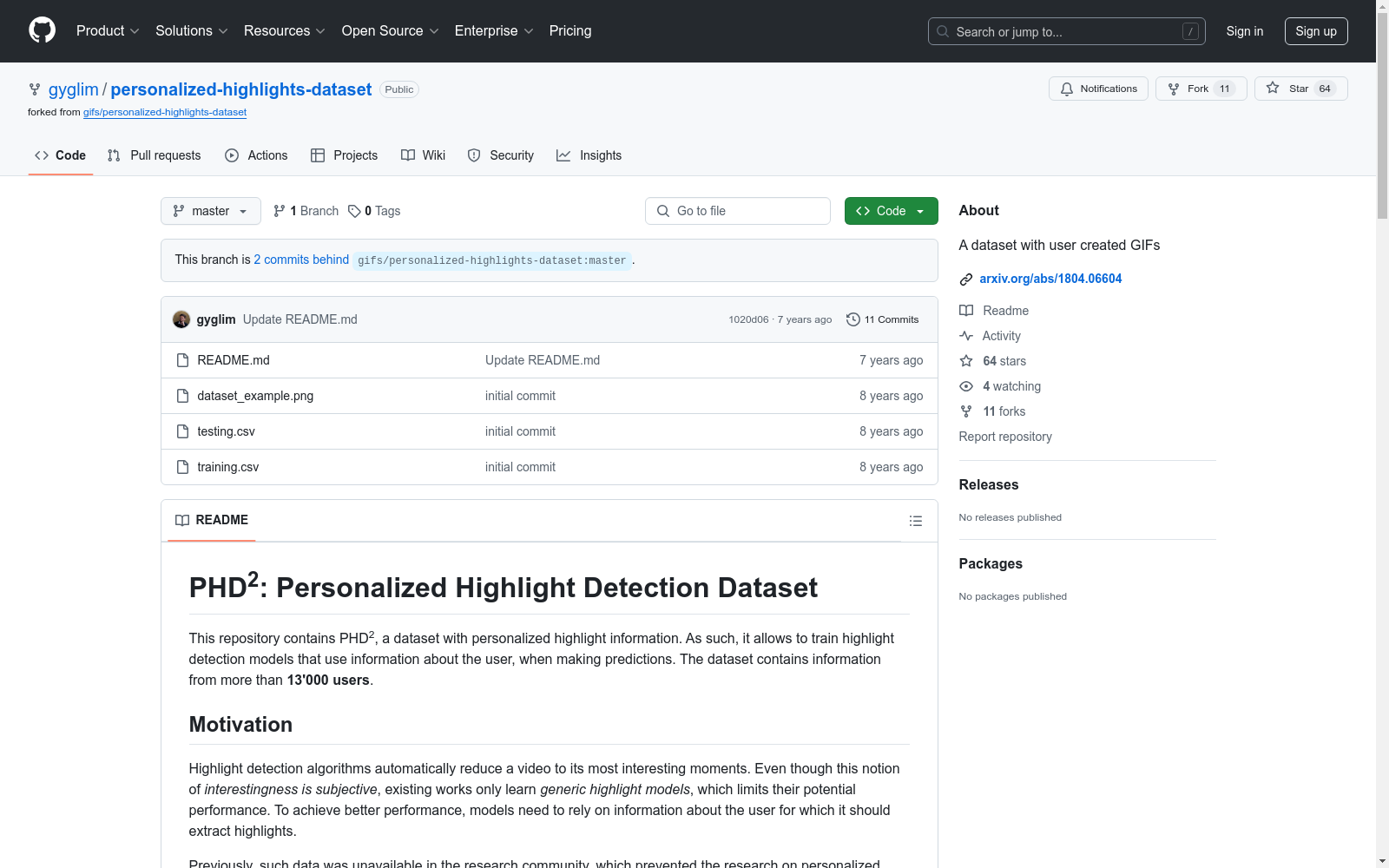Click the Sign in link
Image resolution: width=1389 pixels, height=868 pixels.
[1244, 31]
